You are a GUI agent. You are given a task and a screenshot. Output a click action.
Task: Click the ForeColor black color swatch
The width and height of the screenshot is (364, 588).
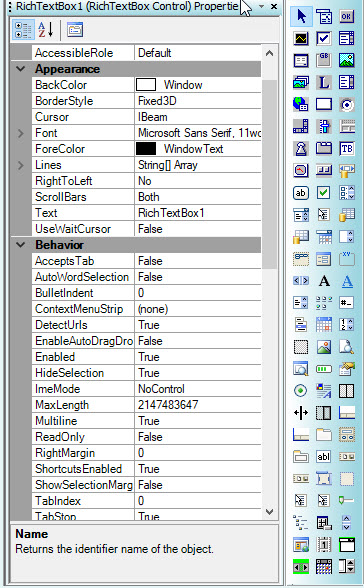146,149
